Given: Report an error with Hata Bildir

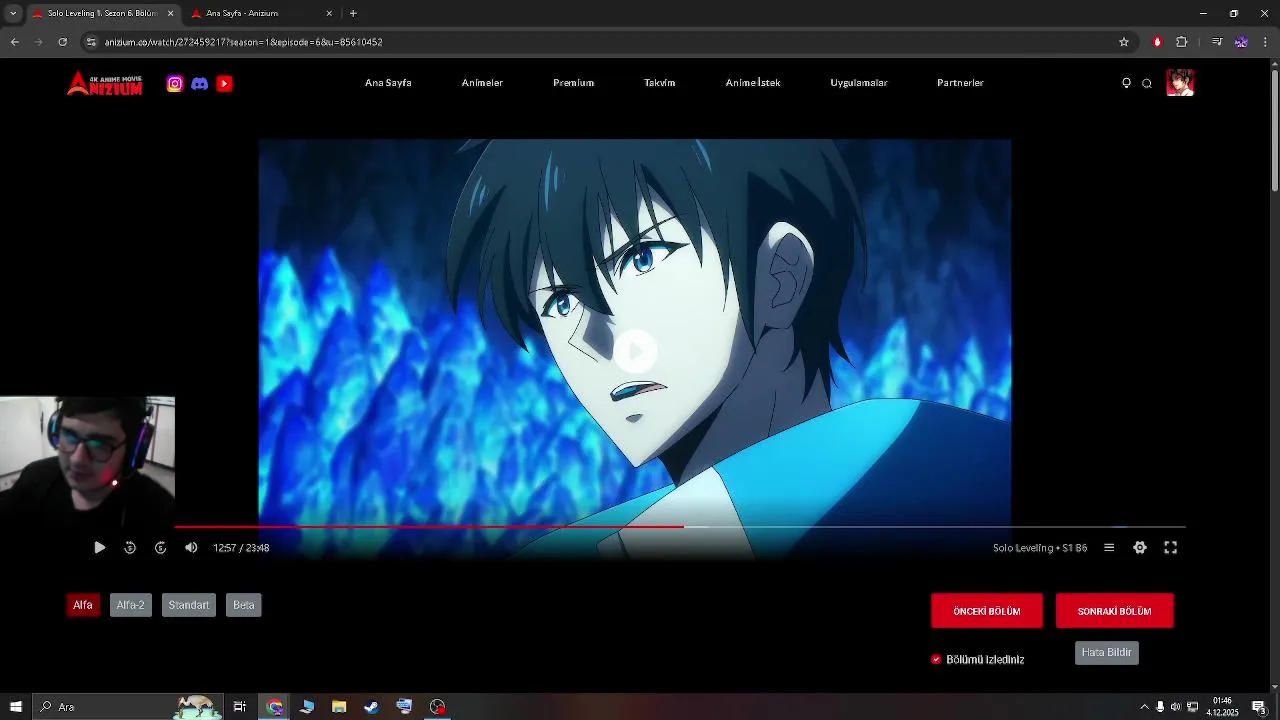Looking at the screenshot, I should pyautogui.click(x=1107, y=652).
